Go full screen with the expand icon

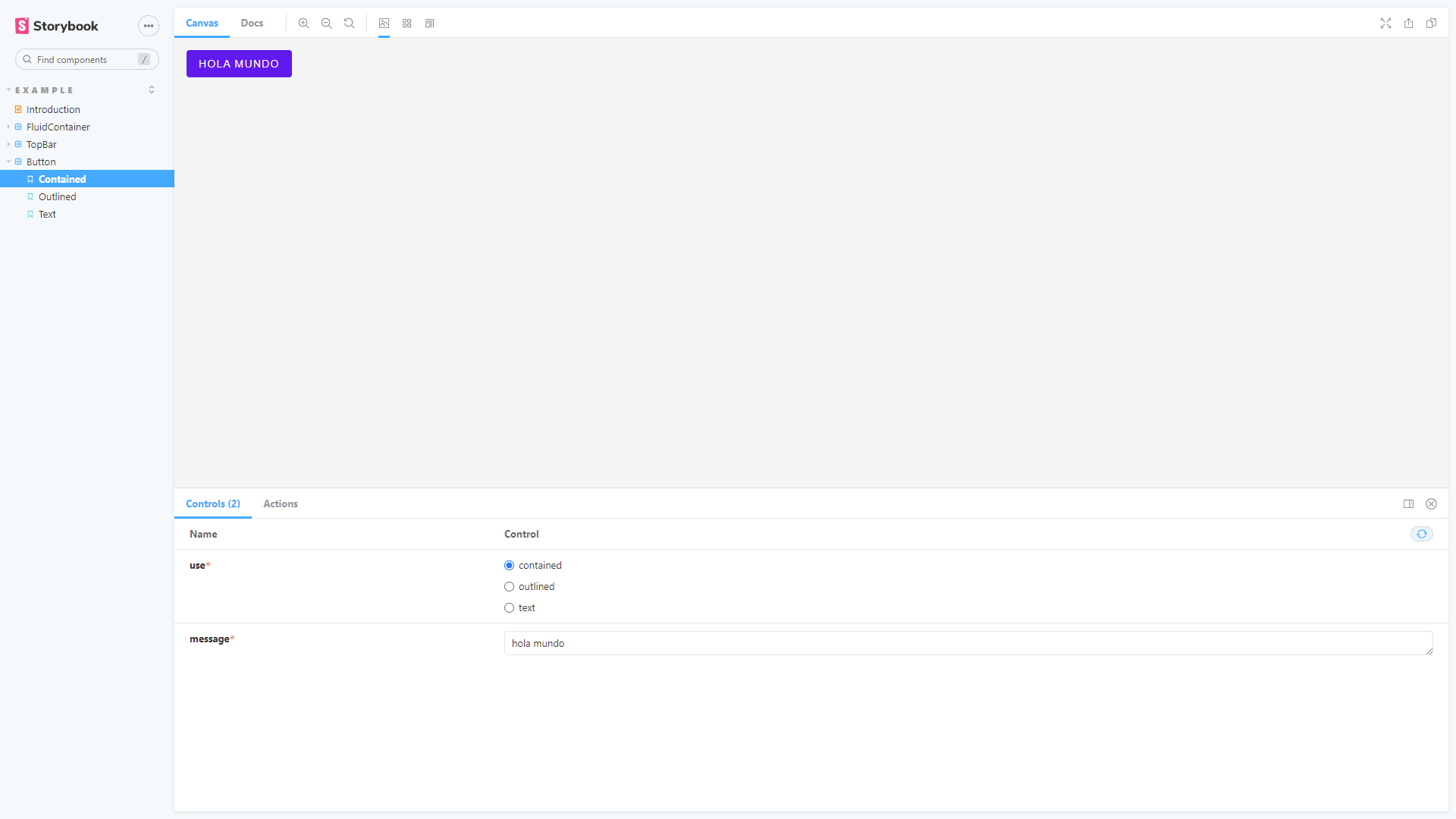(x=1385, y=24)
